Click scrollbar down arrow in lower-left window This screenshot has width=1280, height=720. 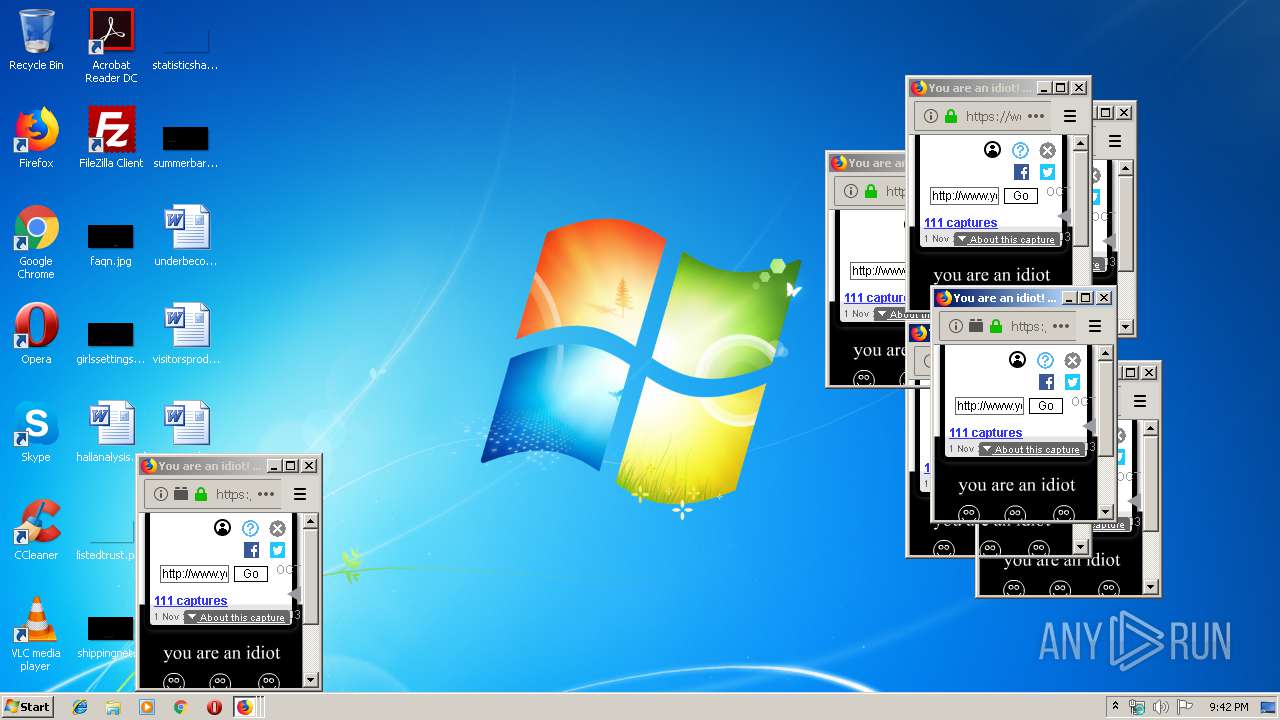(x=311, y=680)
